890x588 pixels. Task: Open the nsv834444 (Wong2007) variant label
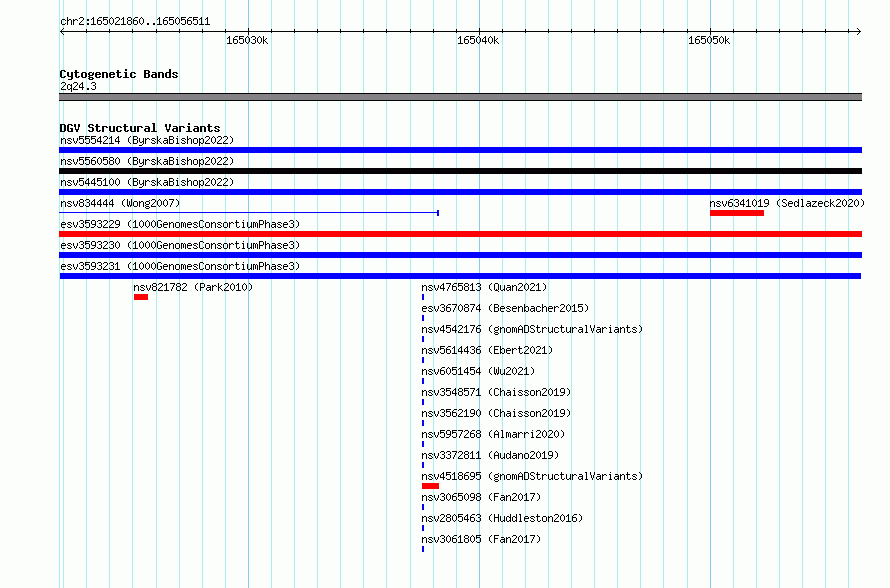[x=120, y=203]
